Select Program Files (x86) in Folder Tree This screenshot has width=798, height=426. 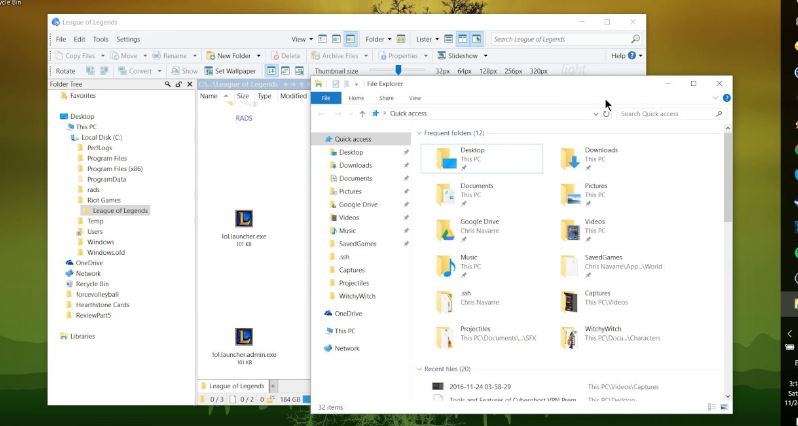click(115, 168)
